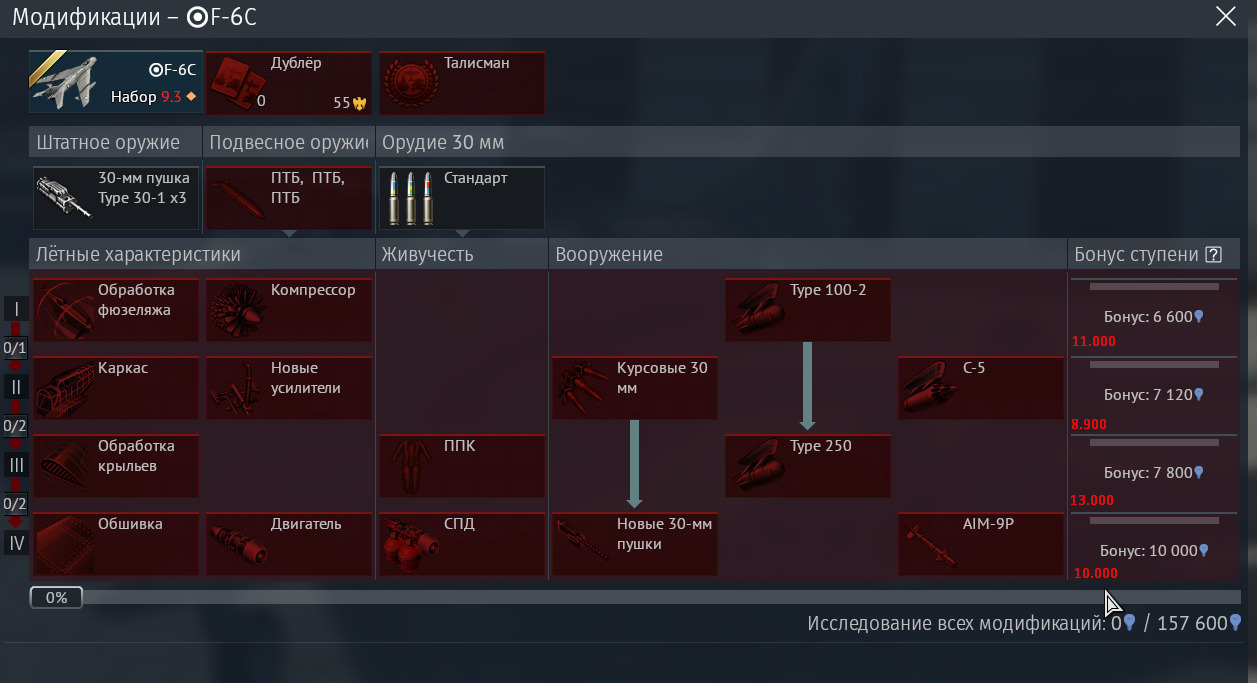Click the Type 100-2 bomb modification
Screen dimensions: 1257x683
click(x=807, y=310)
